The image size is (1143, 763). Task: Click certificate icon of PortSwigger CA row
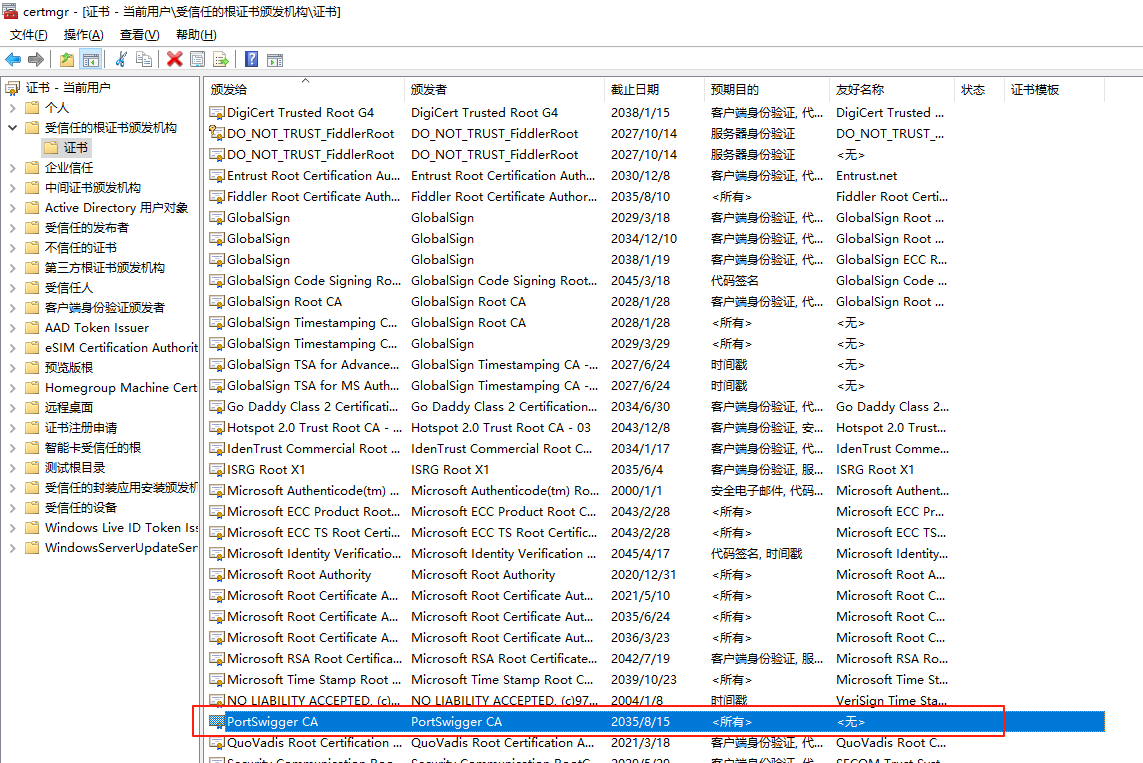click(x=216, y=722)
